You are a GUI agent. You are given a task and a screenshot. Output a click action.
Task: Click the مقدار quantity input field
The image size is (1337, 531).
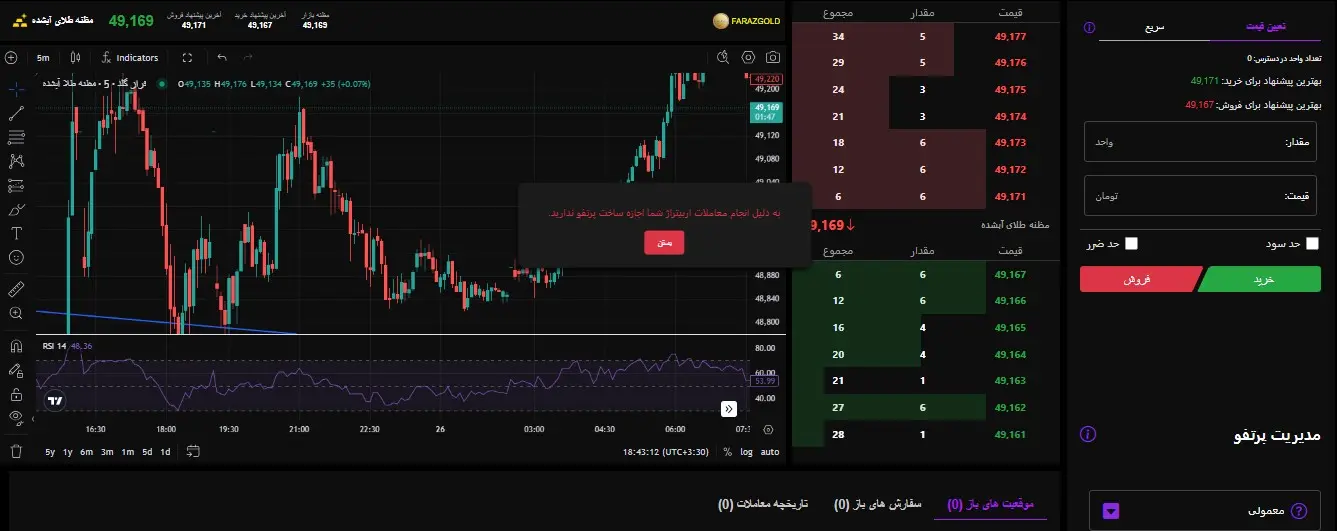[1200, 142]
